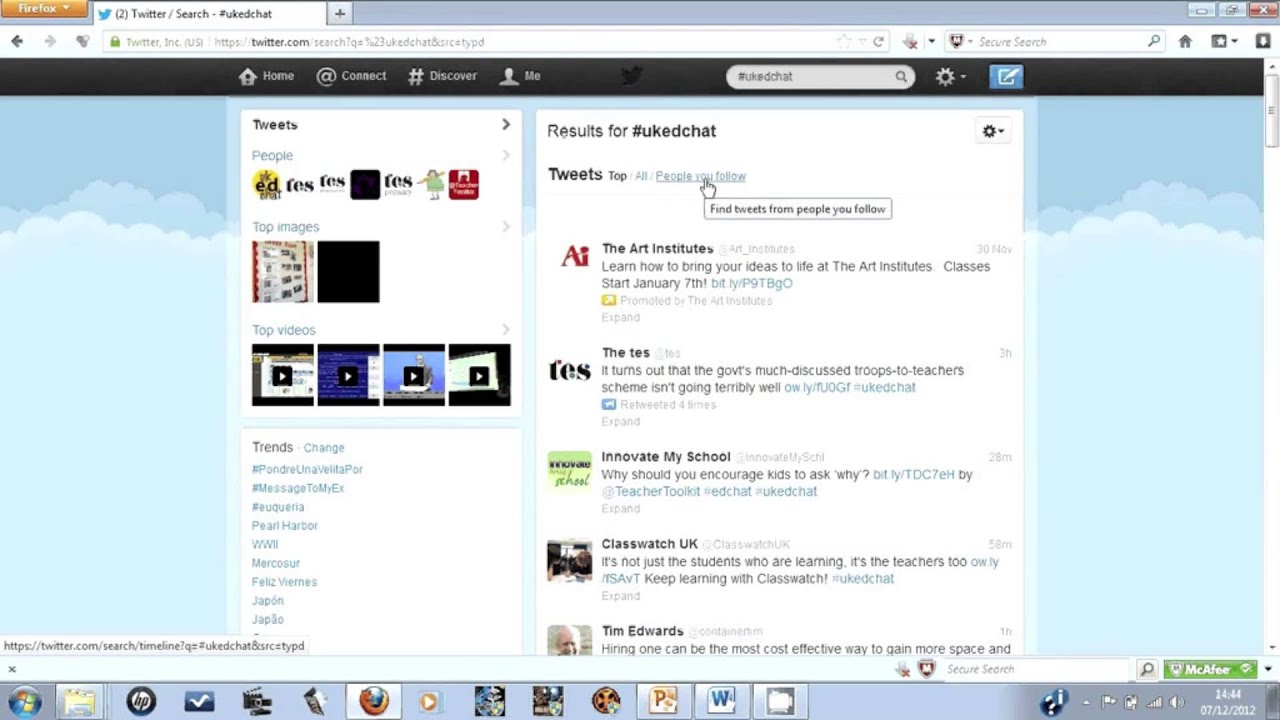Image resolution: width=1280 pixels, height=720 pixels.
Task: Open the black top image thumbnail
Action: pyautogui.click(x=348, y=272)
